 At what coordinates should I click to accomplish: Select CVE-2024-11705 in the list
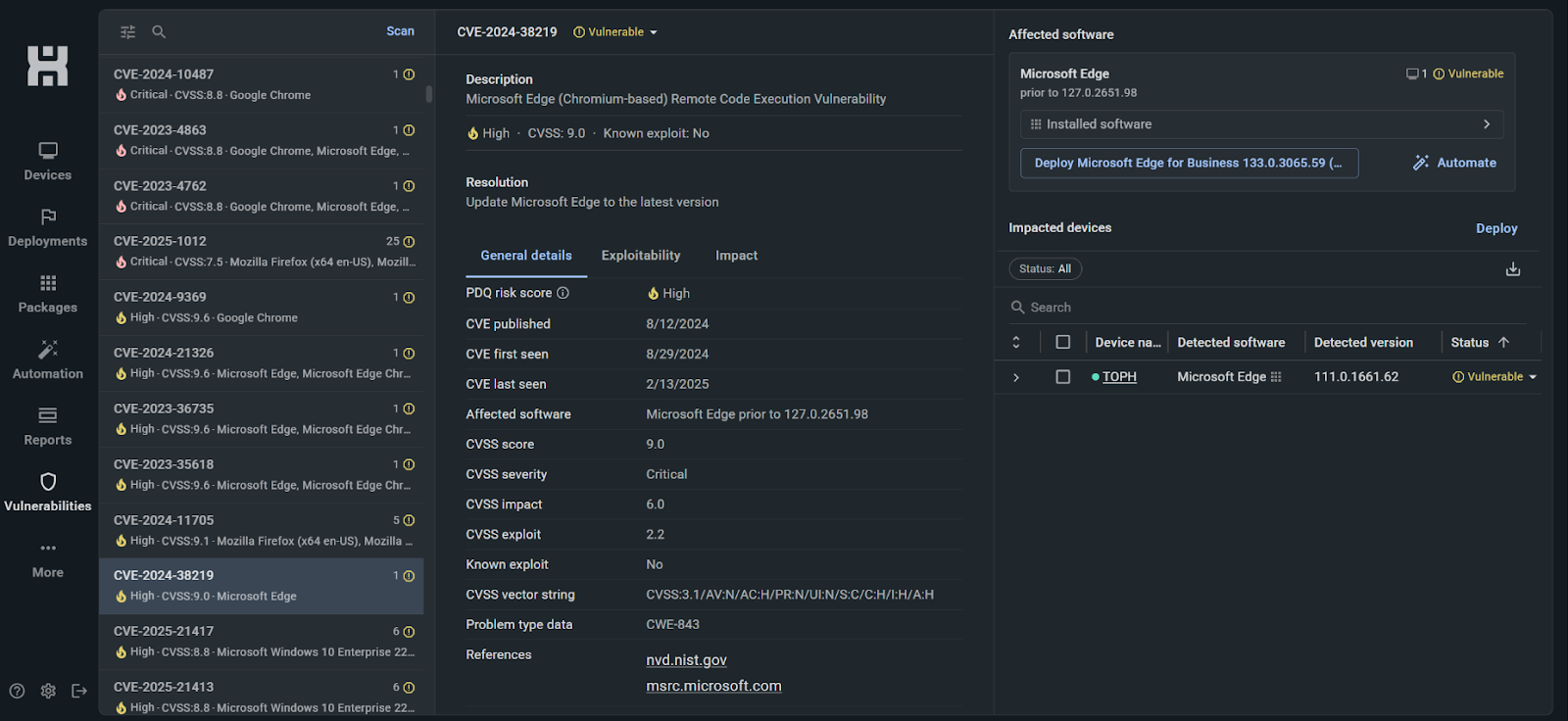tap(262, 530)
